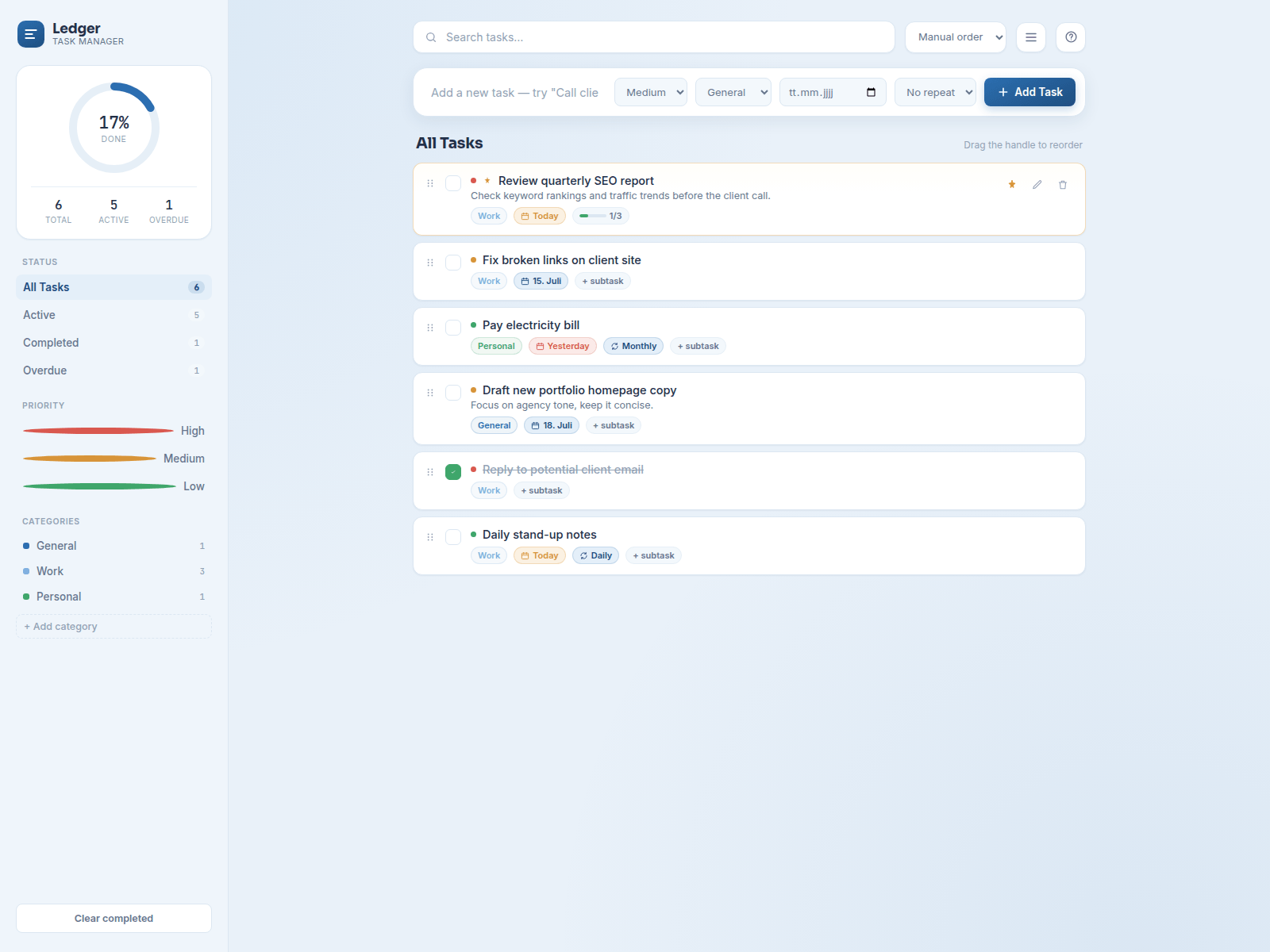This screenshot has width=1270, height=952.
Task: Click the 15. Juli date tag
Action: pyautogui.click(x=541, y=281)
